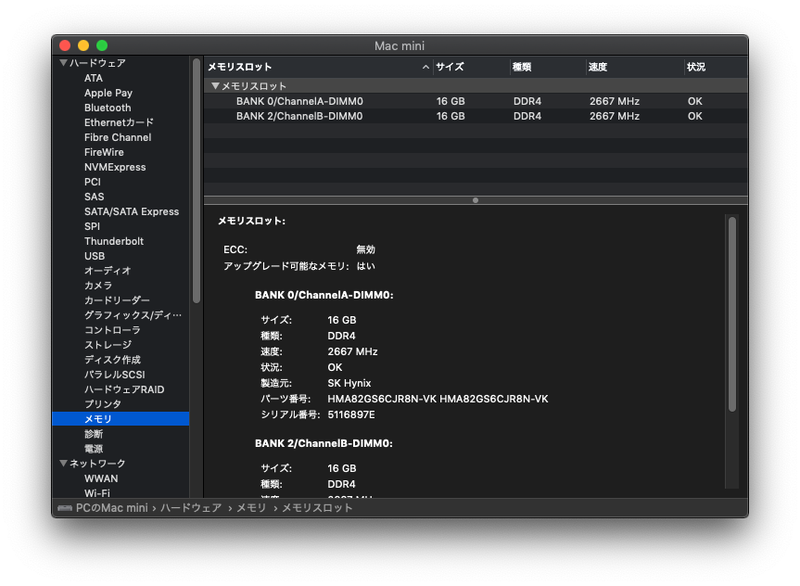The width and height of the screenshot is (800, 586).
Task: Select the BANK 2/ChannelB-DIMM0 table row
Action: (x=476, y=116)
